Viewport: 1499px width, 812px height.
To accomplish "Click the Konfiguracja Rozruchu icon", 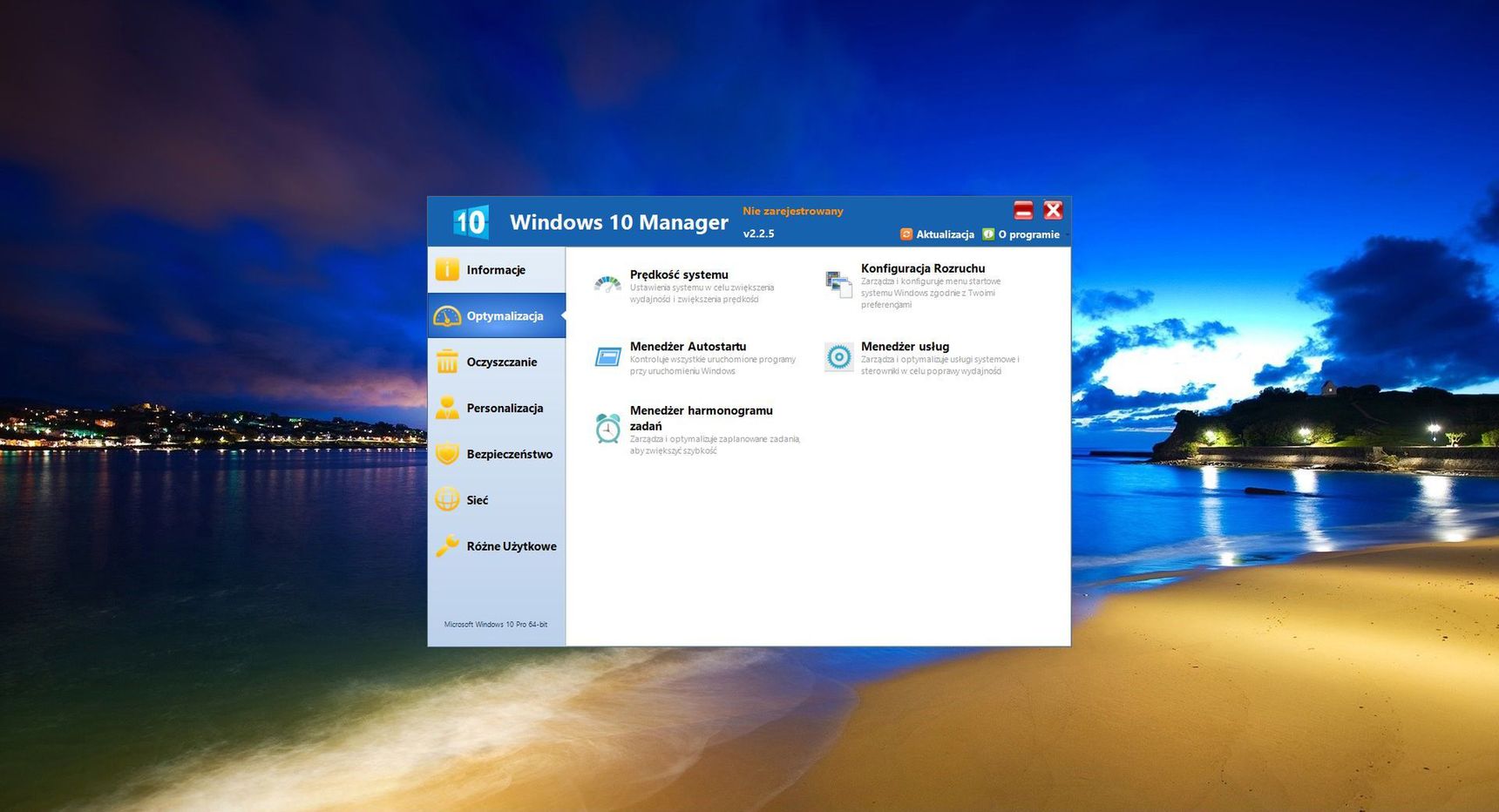I will point(838,284).
